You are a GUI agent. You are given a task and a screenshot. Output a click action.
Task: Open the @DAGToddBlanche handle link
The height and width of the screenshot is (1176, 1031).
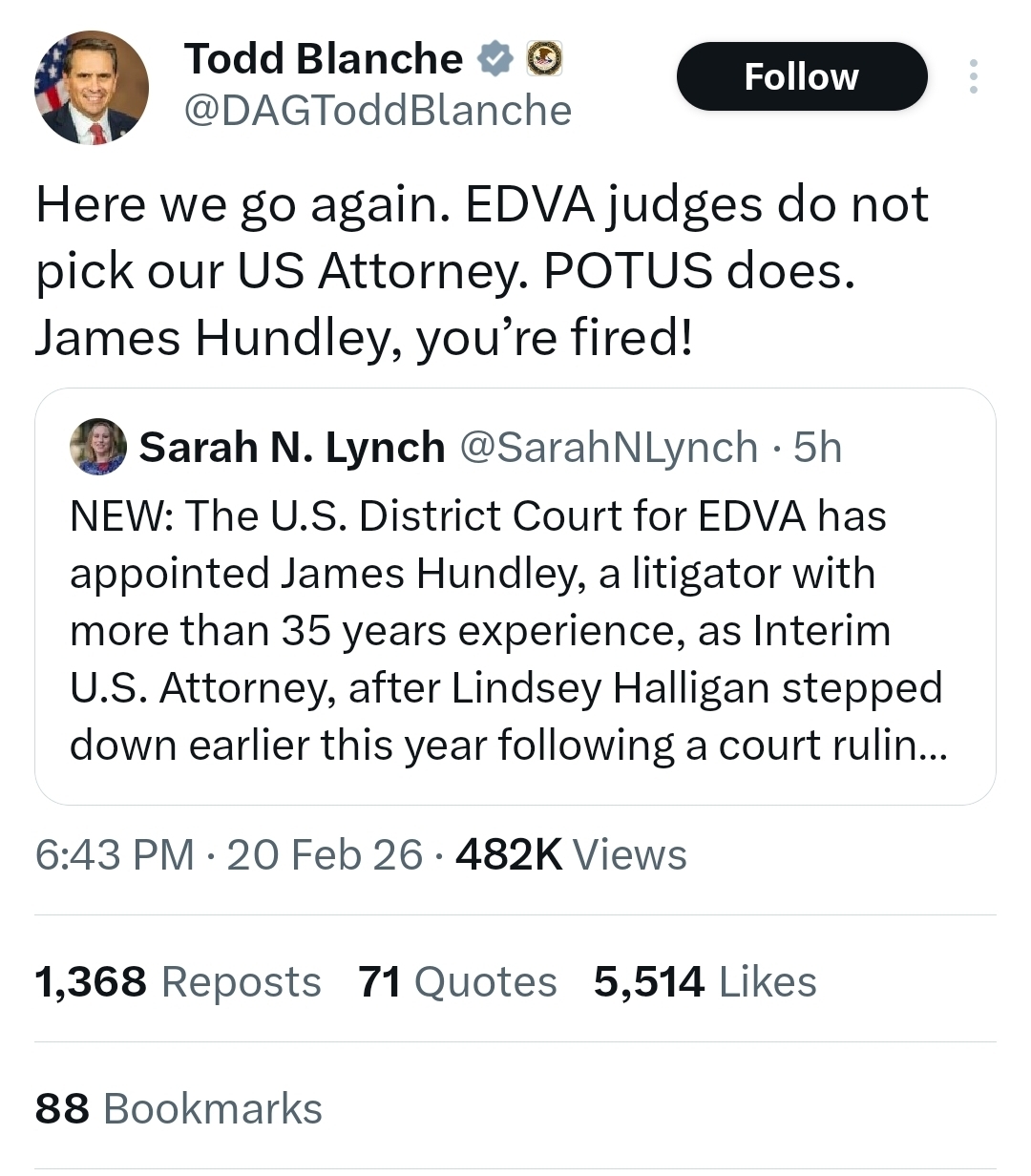tap(377, 111)
